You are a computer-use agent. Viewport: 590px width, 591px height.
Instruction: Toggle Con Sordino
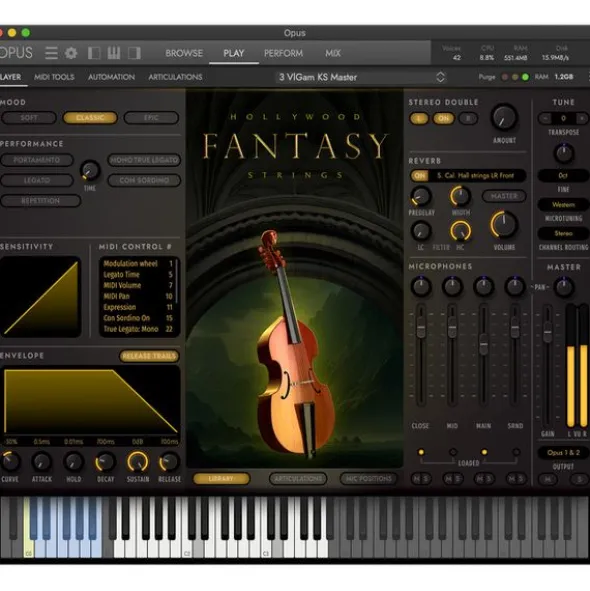point(144,181)
